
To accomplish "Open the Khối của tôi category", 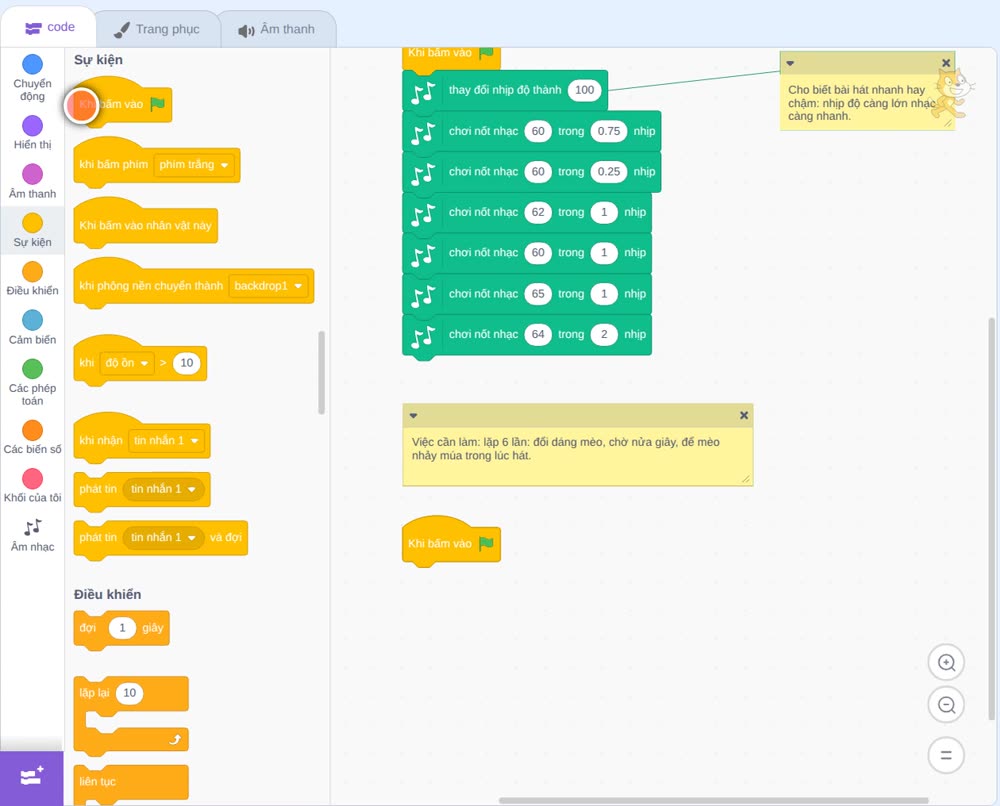I will pyautogui.click(x=33, y=486).
